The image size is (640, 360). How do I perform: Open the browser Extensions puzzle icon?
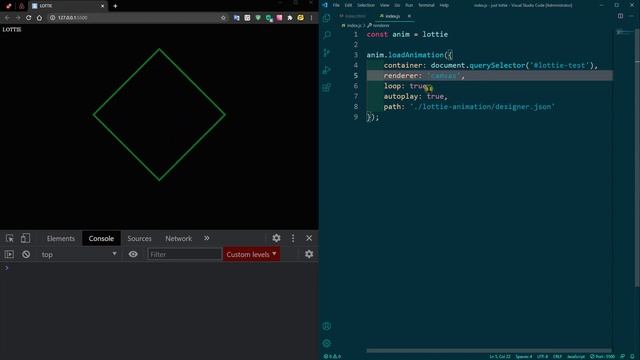pos(290,18)
